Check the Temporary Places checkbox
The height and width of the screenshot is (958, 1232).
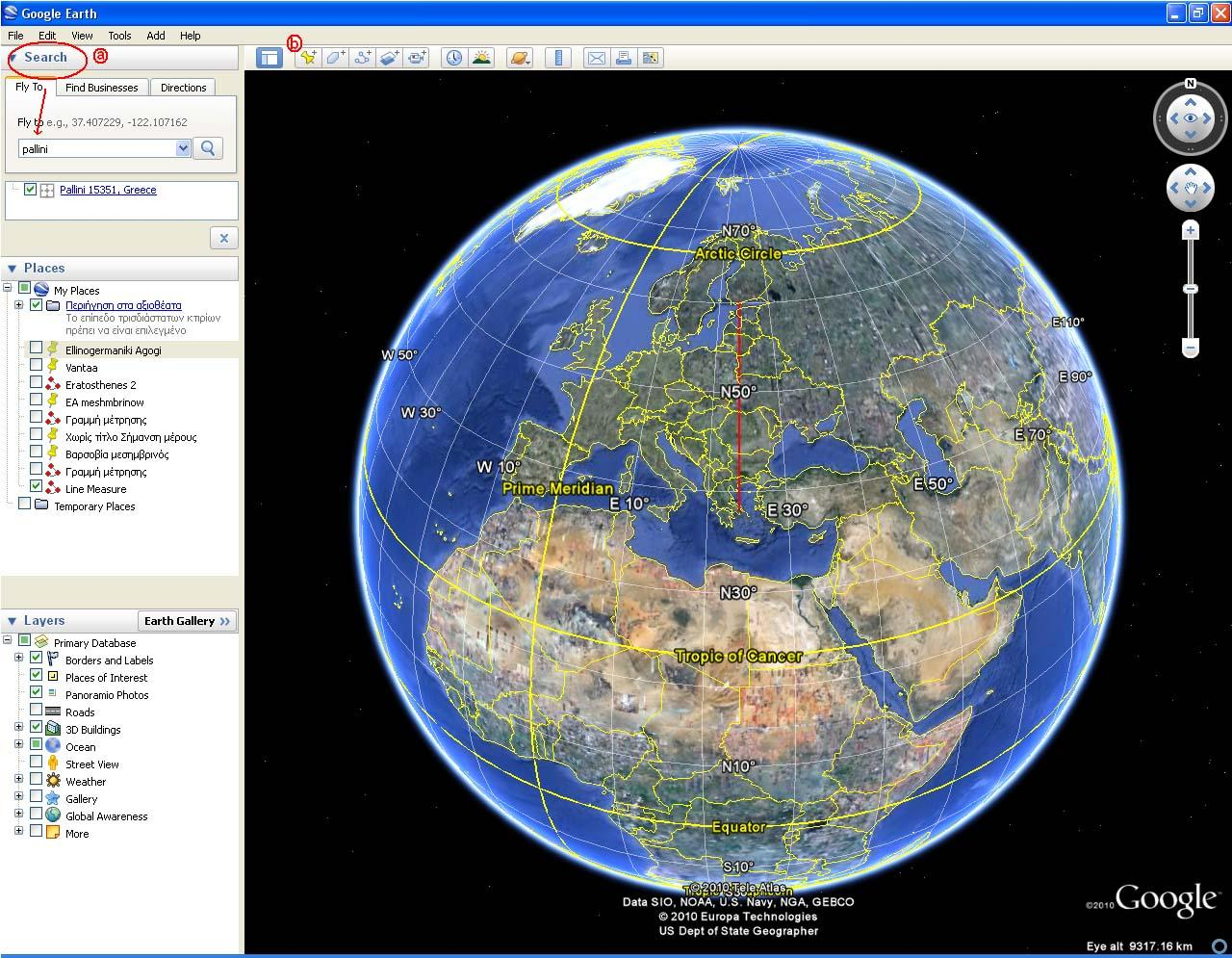pos(24,505)
